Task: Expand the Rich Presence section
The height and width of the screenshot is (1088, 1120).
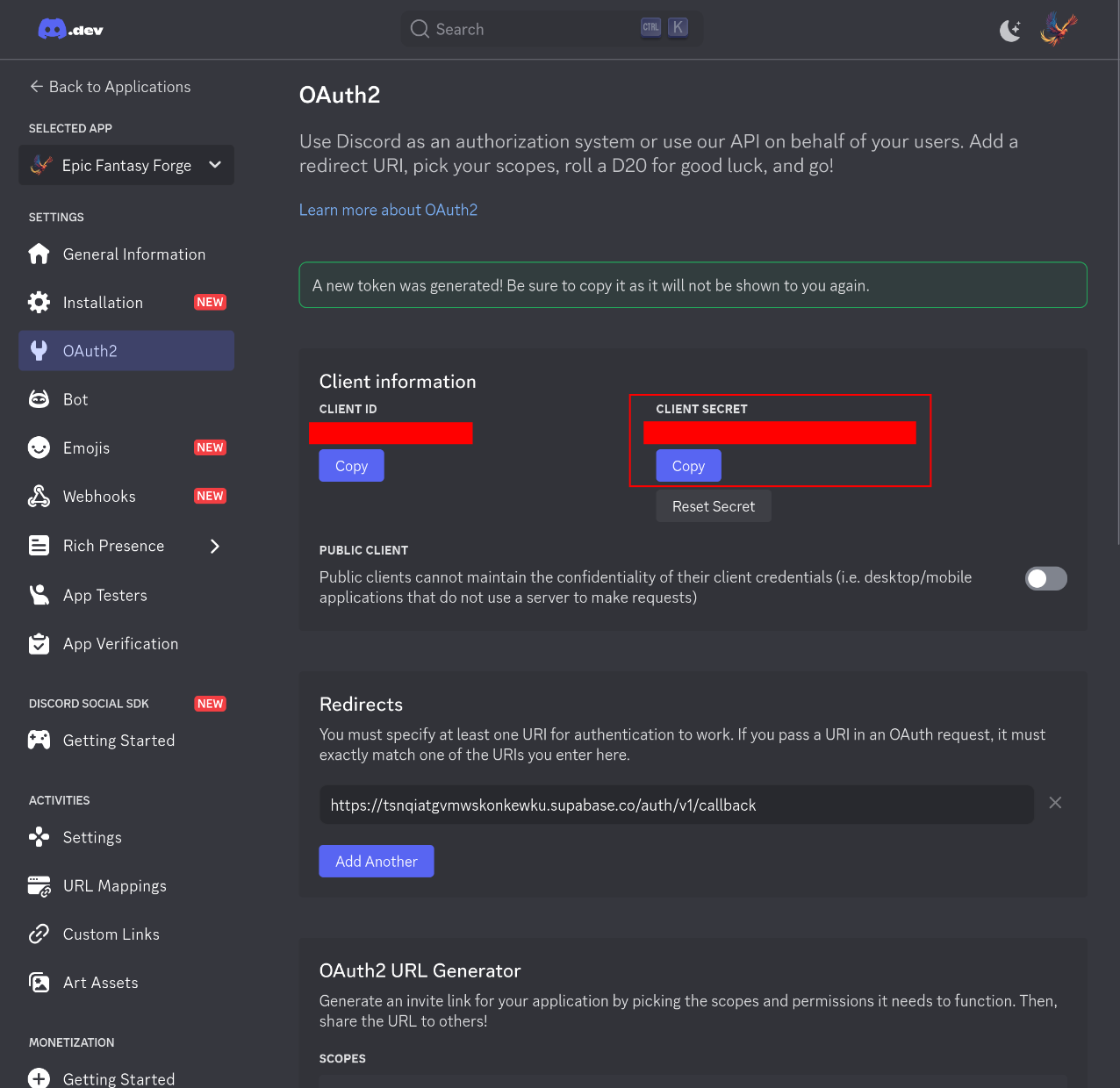Action: coord(214,545)
